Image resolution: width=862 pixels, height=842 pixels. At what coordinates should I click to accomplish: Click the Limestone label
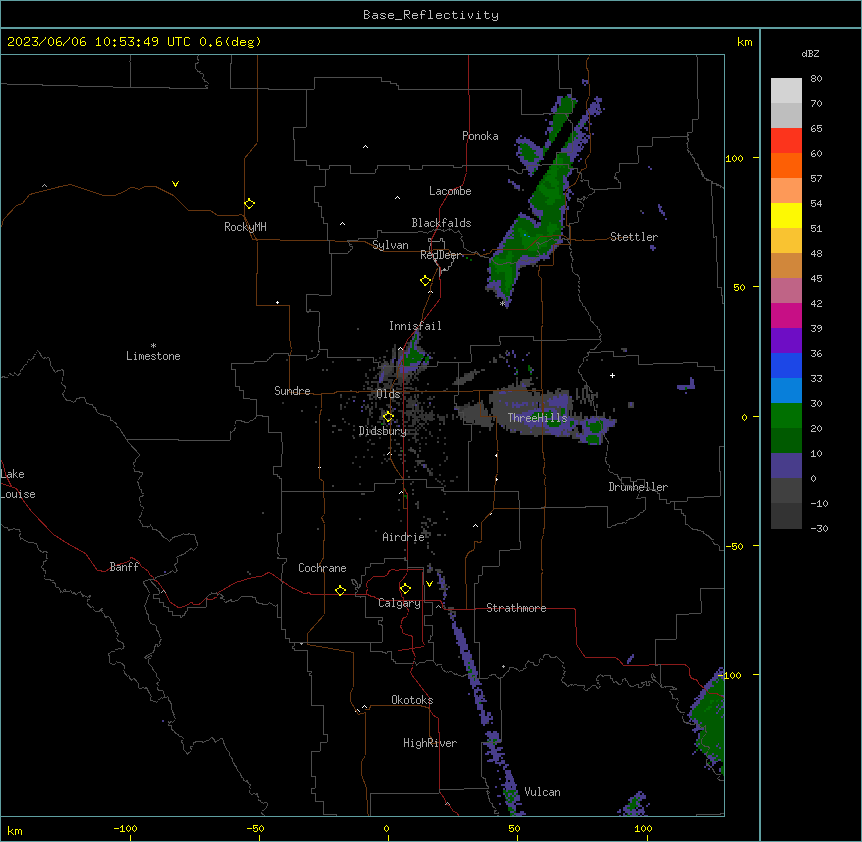(153, 356)
